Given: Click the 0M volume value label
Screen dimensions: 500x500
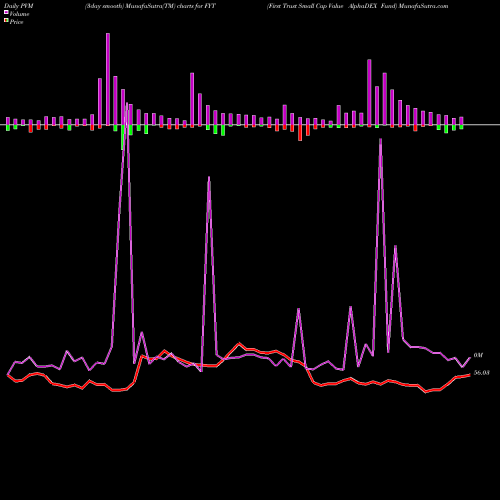Looking at the screenshot, I should point(478,355).
